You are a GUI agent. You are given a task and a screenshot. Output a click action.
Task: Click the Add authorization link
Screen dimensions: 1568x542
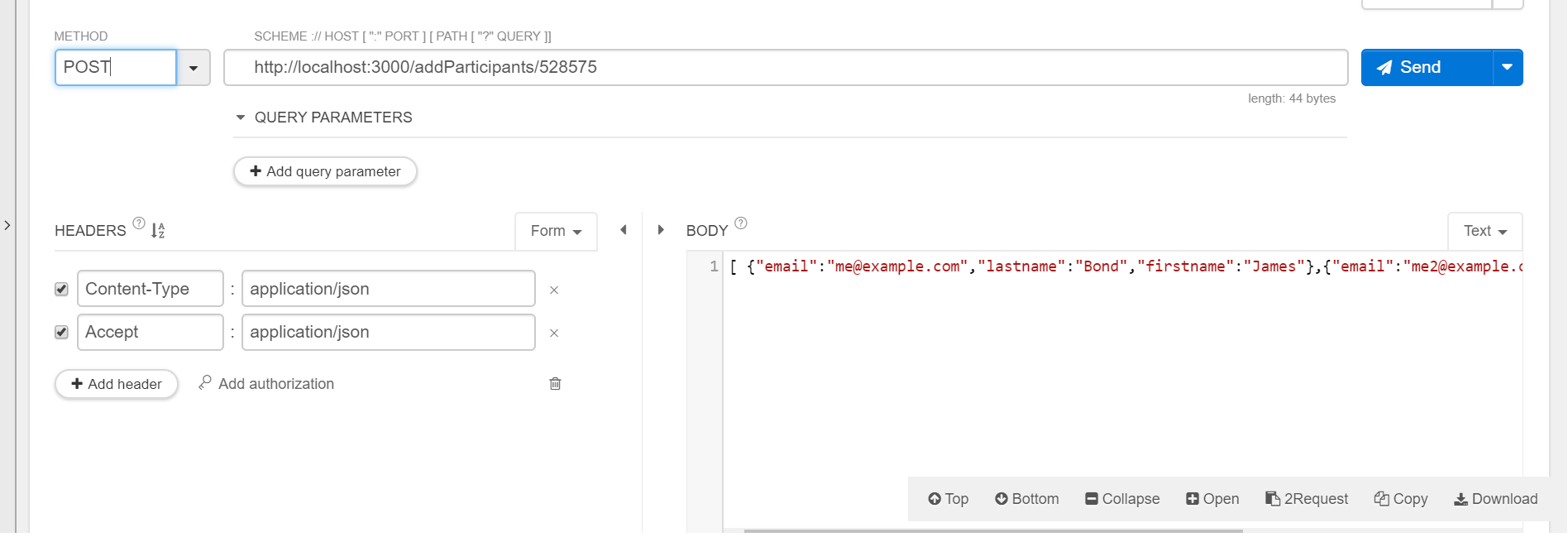275,384
